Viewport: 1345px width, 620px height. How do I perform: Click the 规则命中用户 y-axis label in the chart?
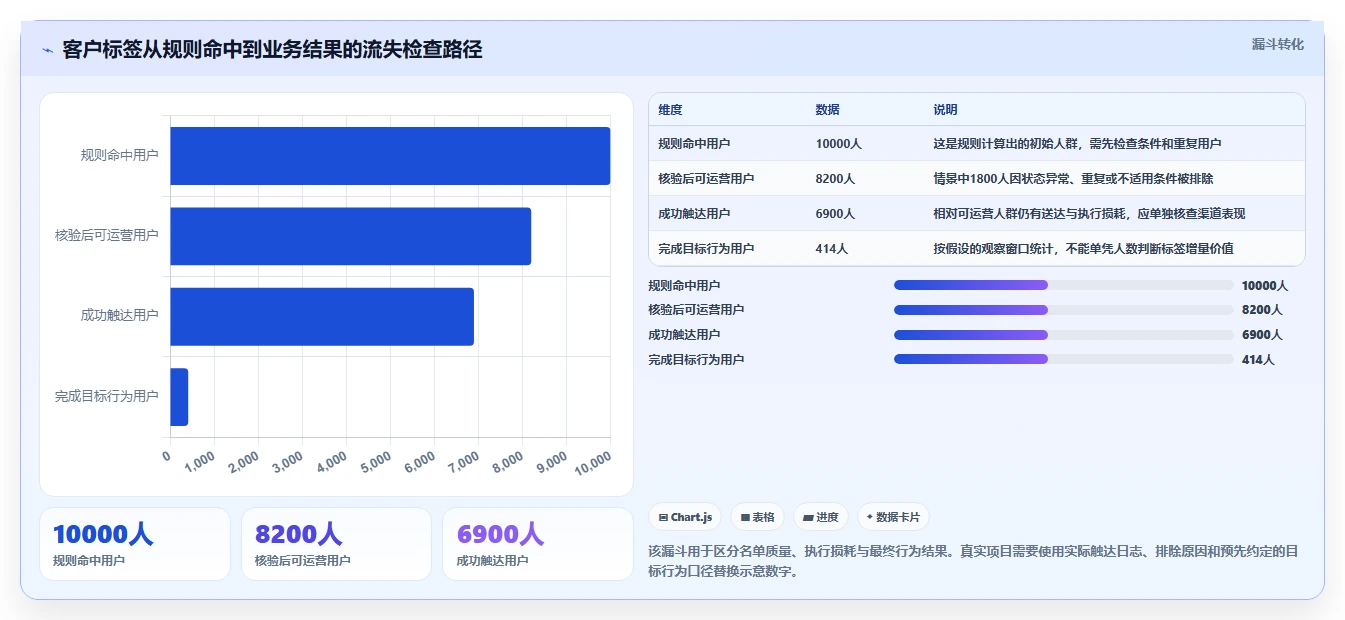point(120,156)
